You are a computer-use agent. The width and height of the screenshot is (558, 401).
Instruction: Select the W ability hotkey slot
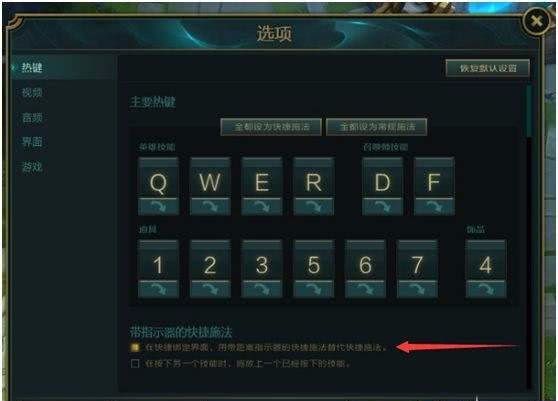coord(210,178)
